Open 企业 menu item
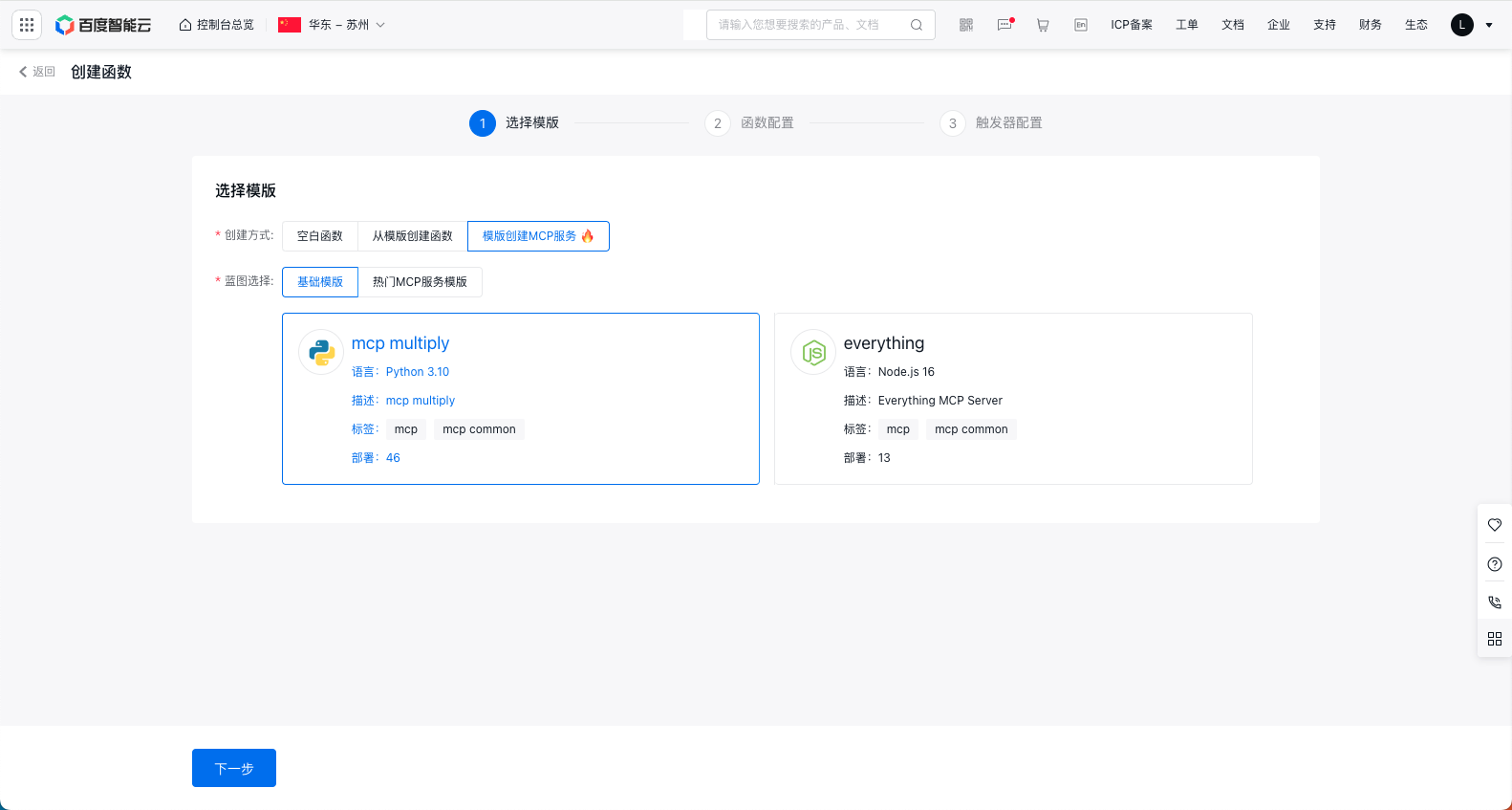 point(1279,25)
